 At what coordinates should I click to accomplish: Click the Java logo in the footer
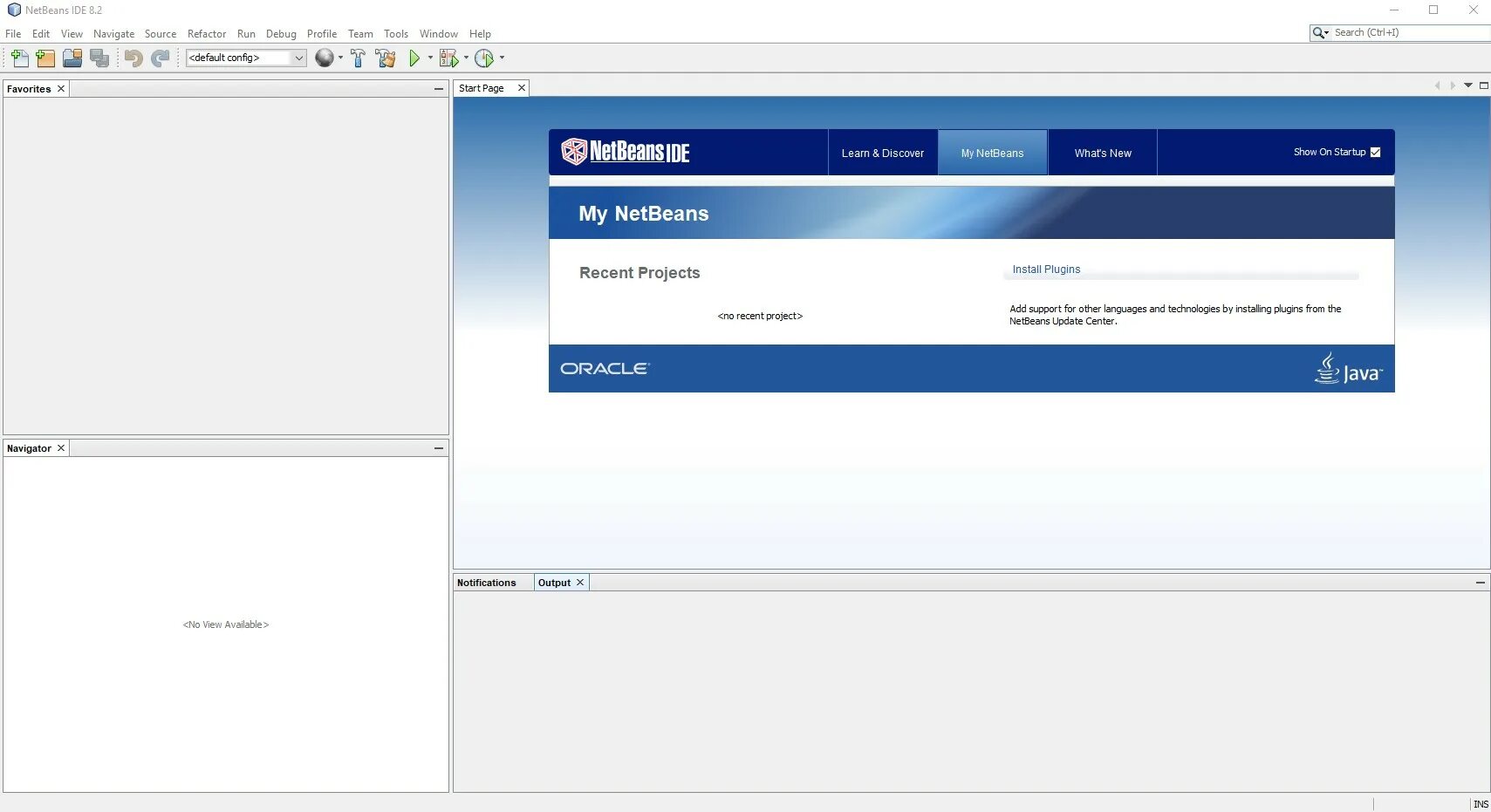(x=1348, y=369)
